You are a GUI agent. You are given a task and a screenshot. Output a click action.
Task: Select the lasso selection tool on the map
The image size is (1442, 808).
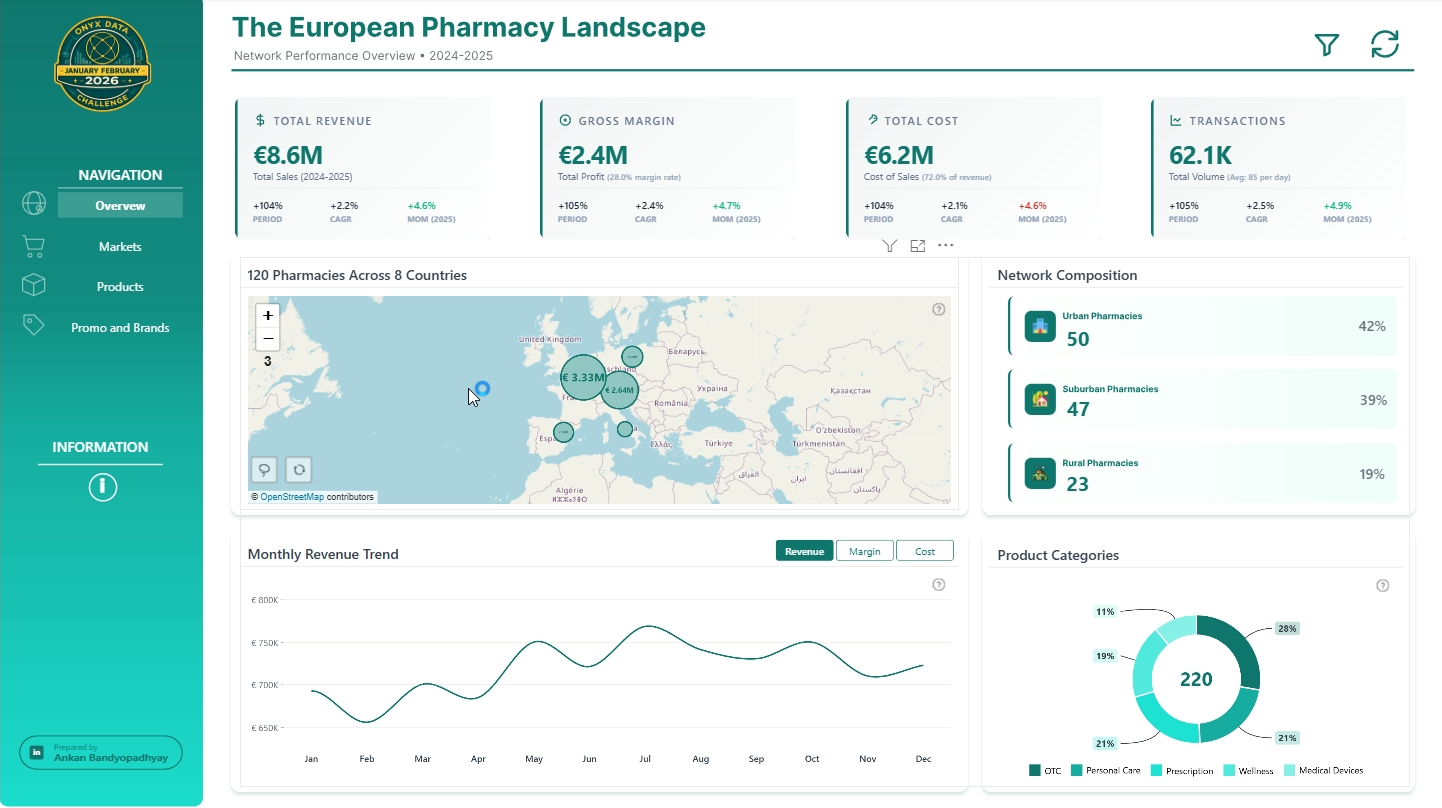[263, 469]
